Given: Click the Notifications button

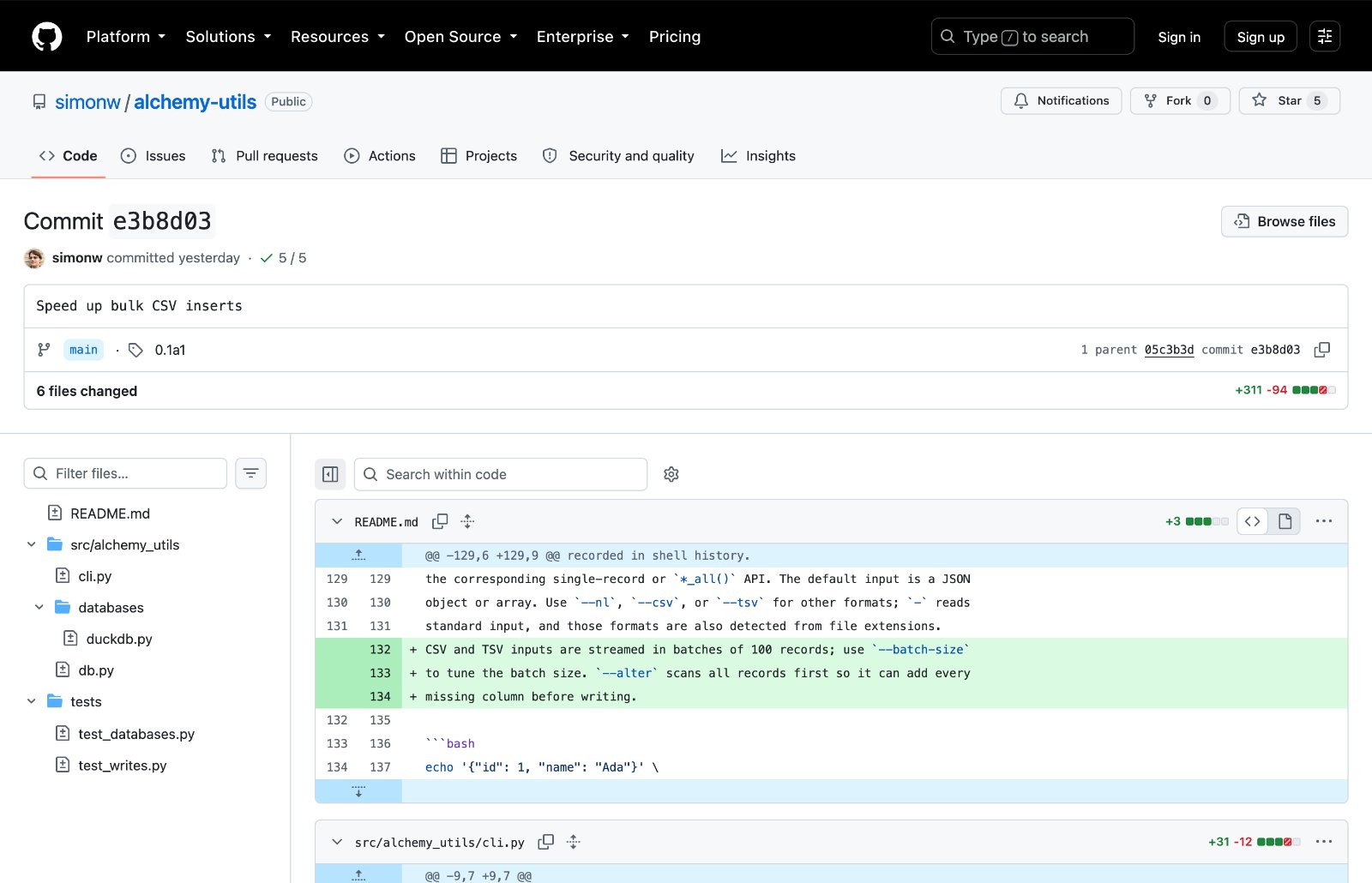Looking at the screenshot, I should [x=1062, y=100].
